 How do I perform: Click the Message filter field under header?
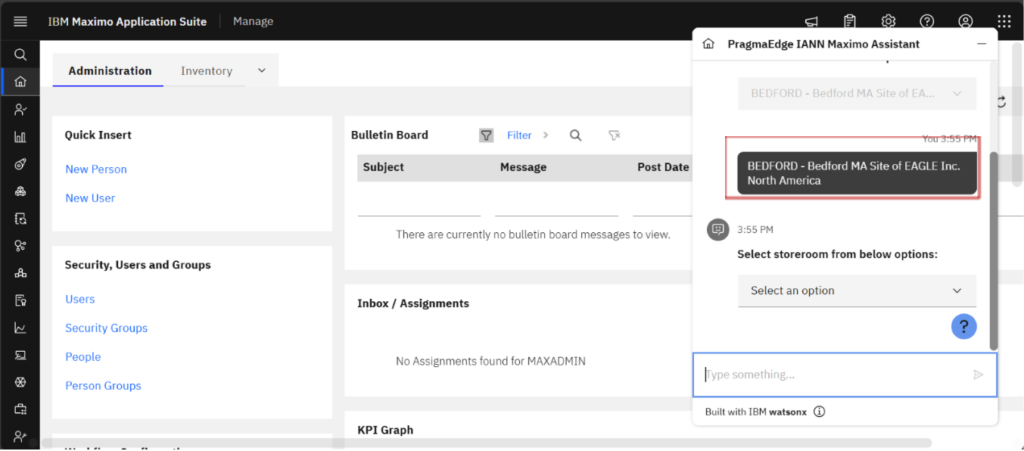point(556,206)
